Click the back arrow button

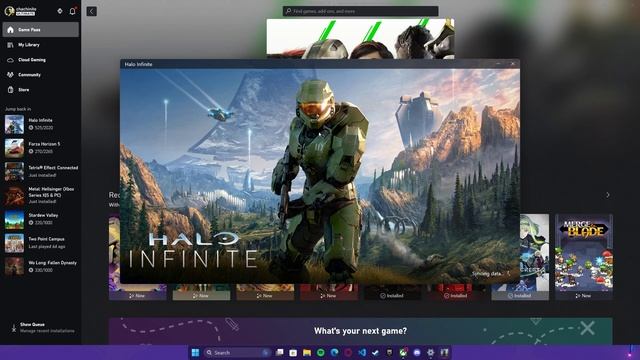pos(91,11)
